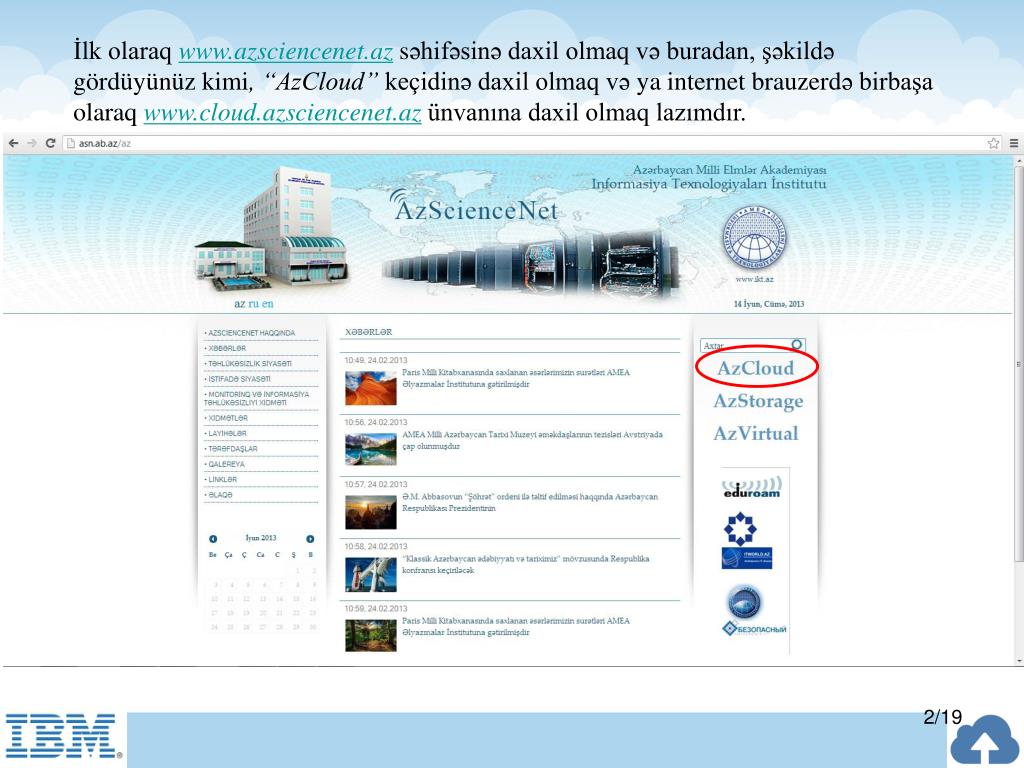Open the AzStorage link
The height and width of the screenshot is (768, 1024).
coord(758,401)
